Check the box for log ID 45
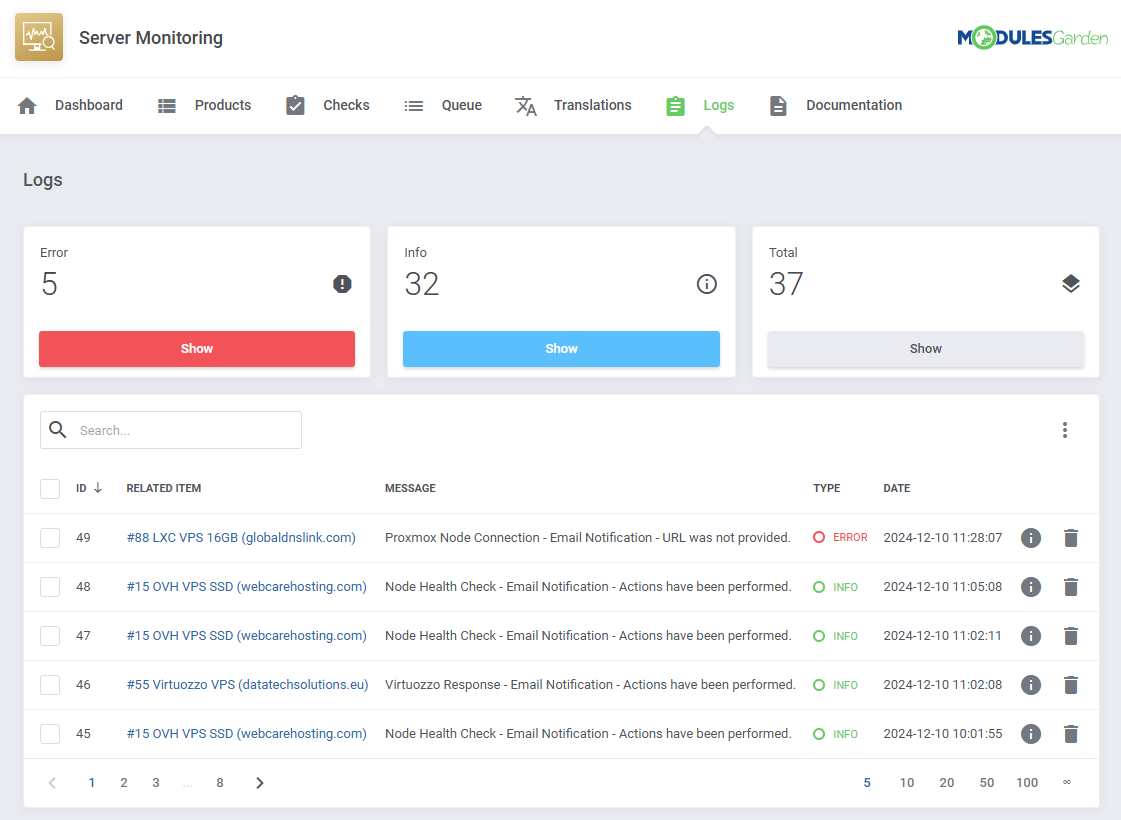The height and width of the screenshot is (820, 1121). point(50,733)
